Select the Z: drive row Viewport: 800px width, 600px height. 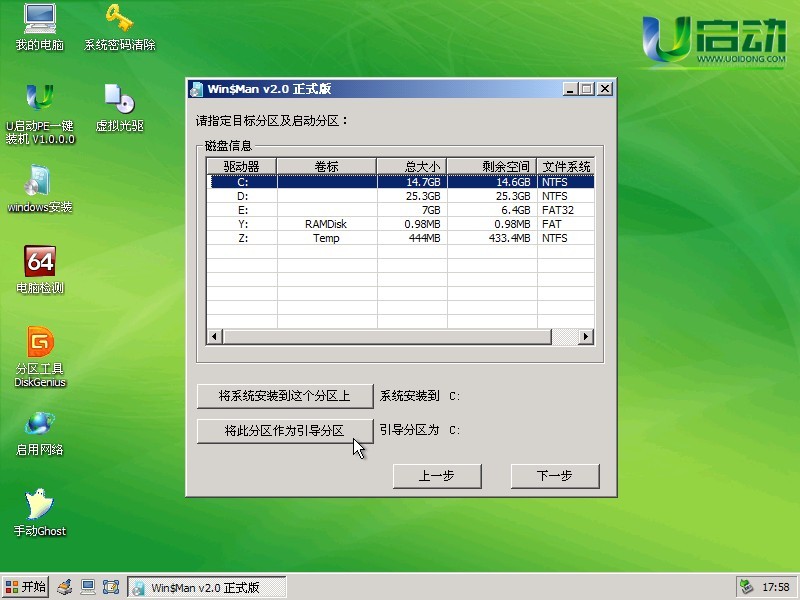tap(401, 238)
